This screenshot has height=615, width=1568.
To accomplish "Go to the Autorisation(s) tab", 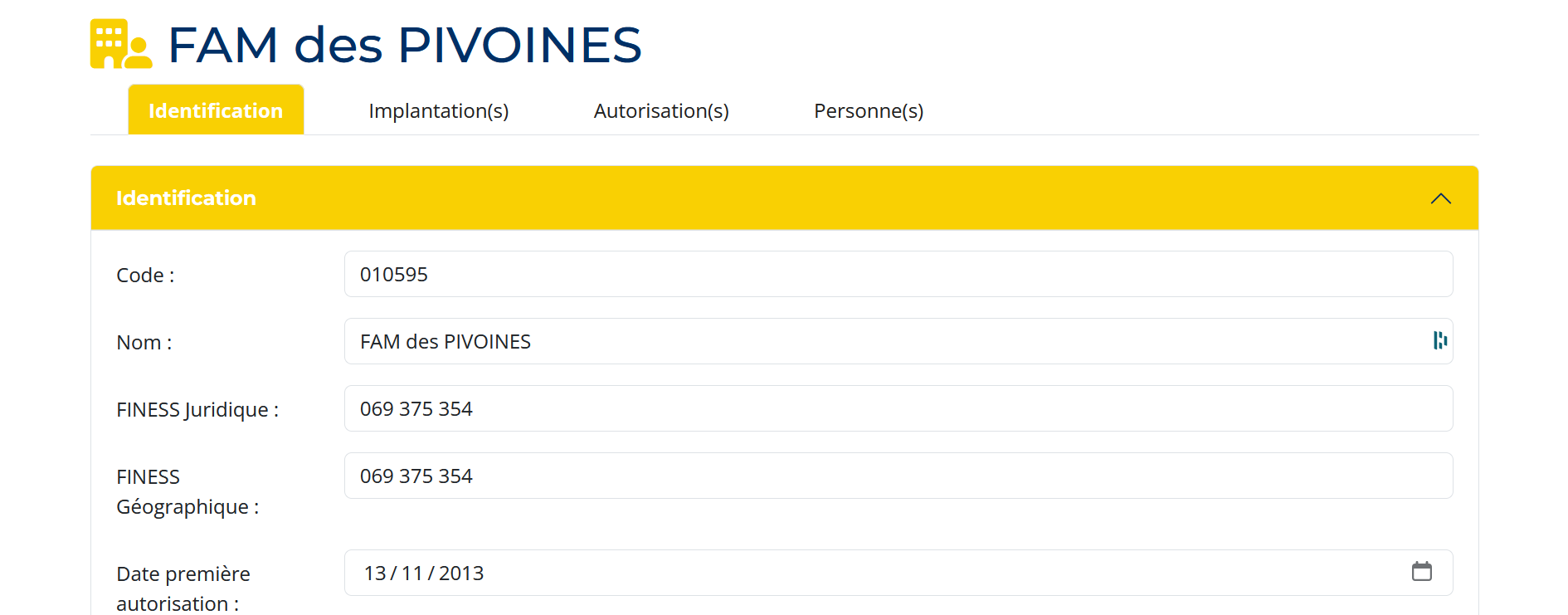I will tap(661, 110).
